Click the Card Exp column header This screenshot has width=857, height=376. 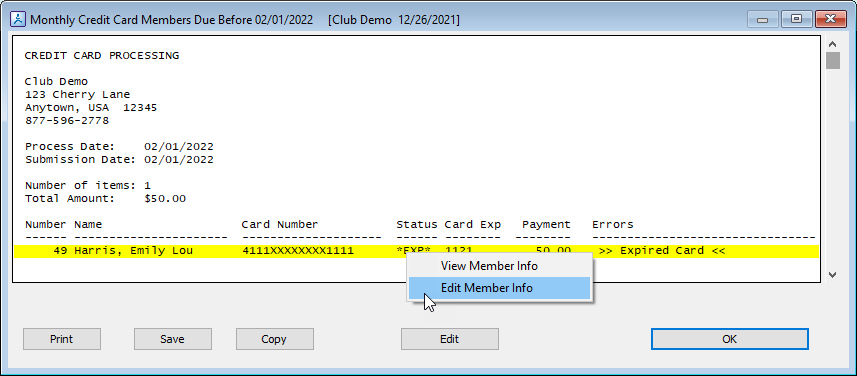[473, 225]
